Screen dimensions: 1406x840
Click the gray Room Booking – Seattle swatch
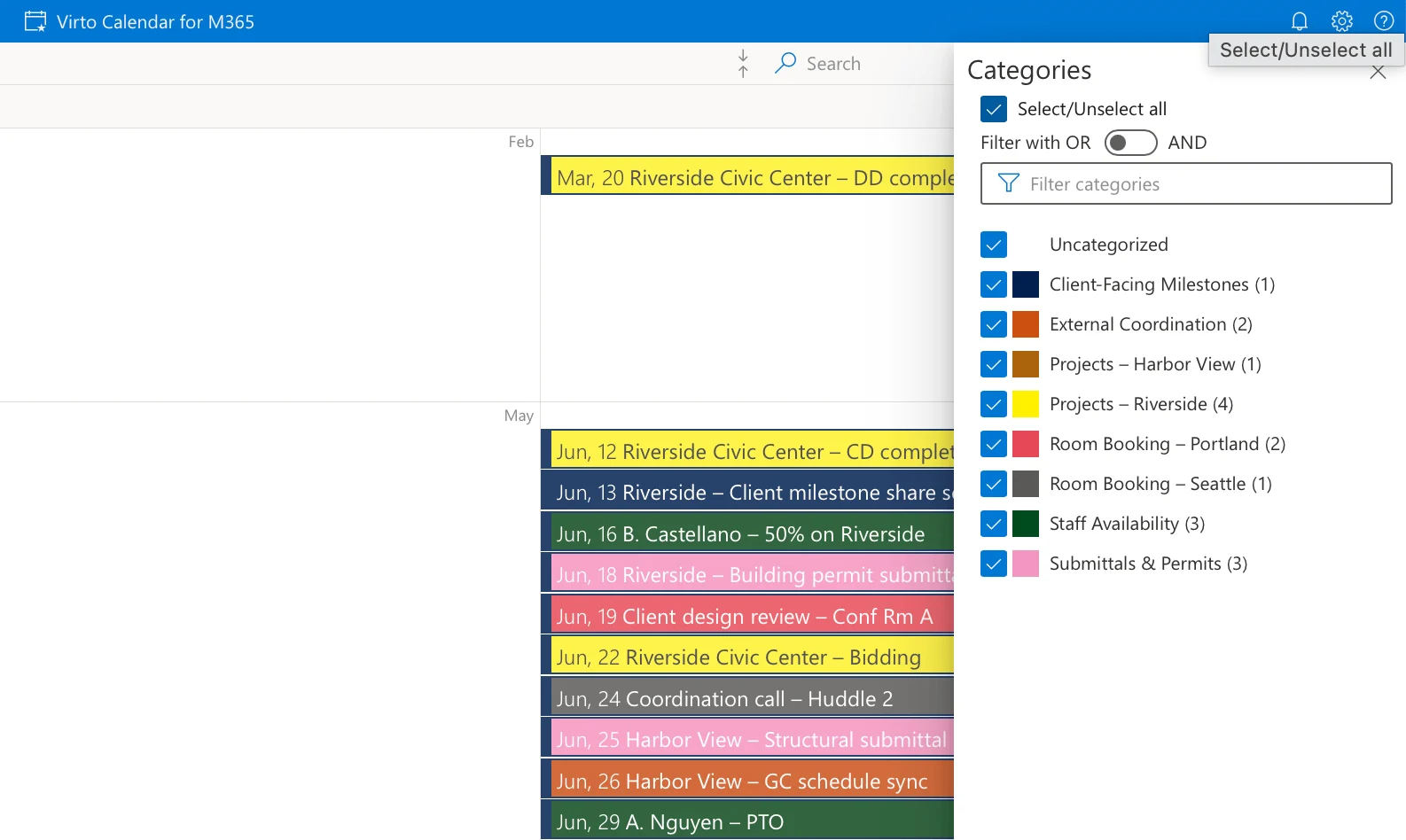click(x=1026, y=484)
